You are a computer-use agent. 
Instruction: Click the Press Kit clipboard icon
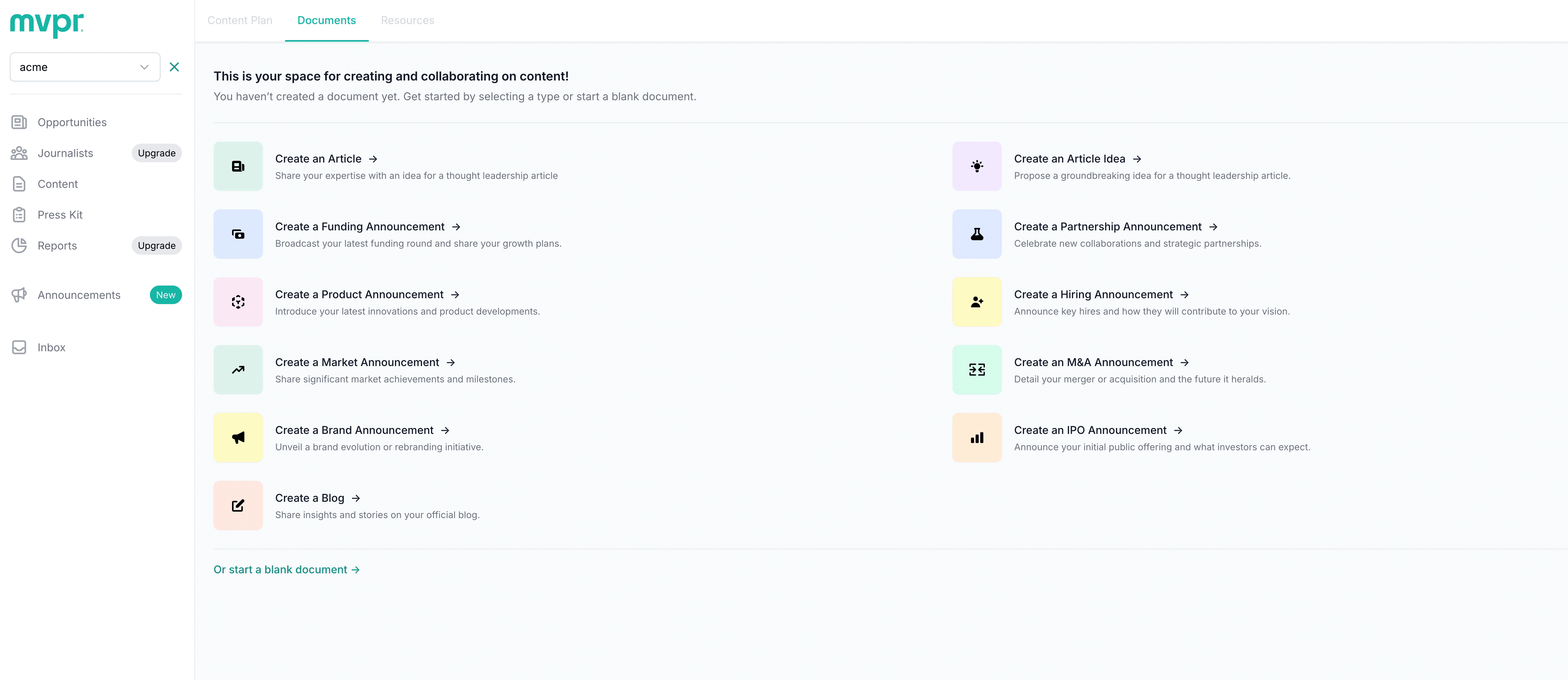19,214
